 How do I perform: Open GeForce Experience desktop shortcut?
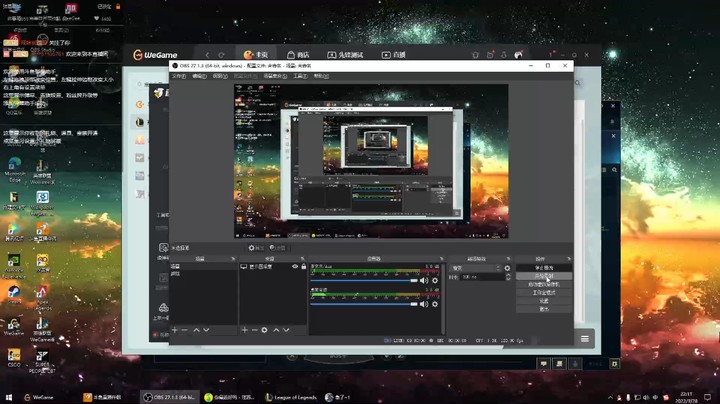14,266
